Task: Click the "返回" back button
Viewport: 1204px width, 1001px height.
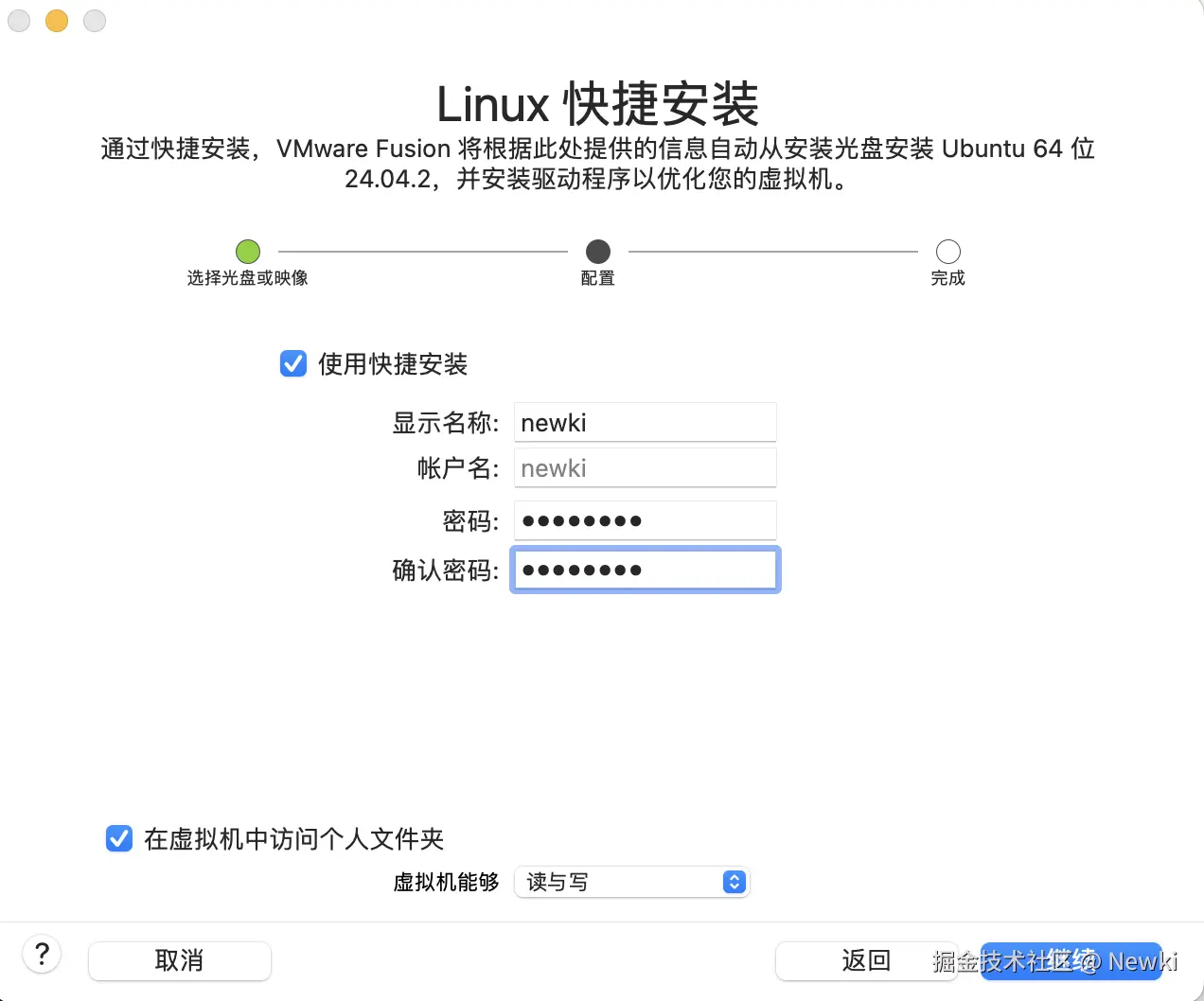Action: pyautogui.click(x=866, y=960)
